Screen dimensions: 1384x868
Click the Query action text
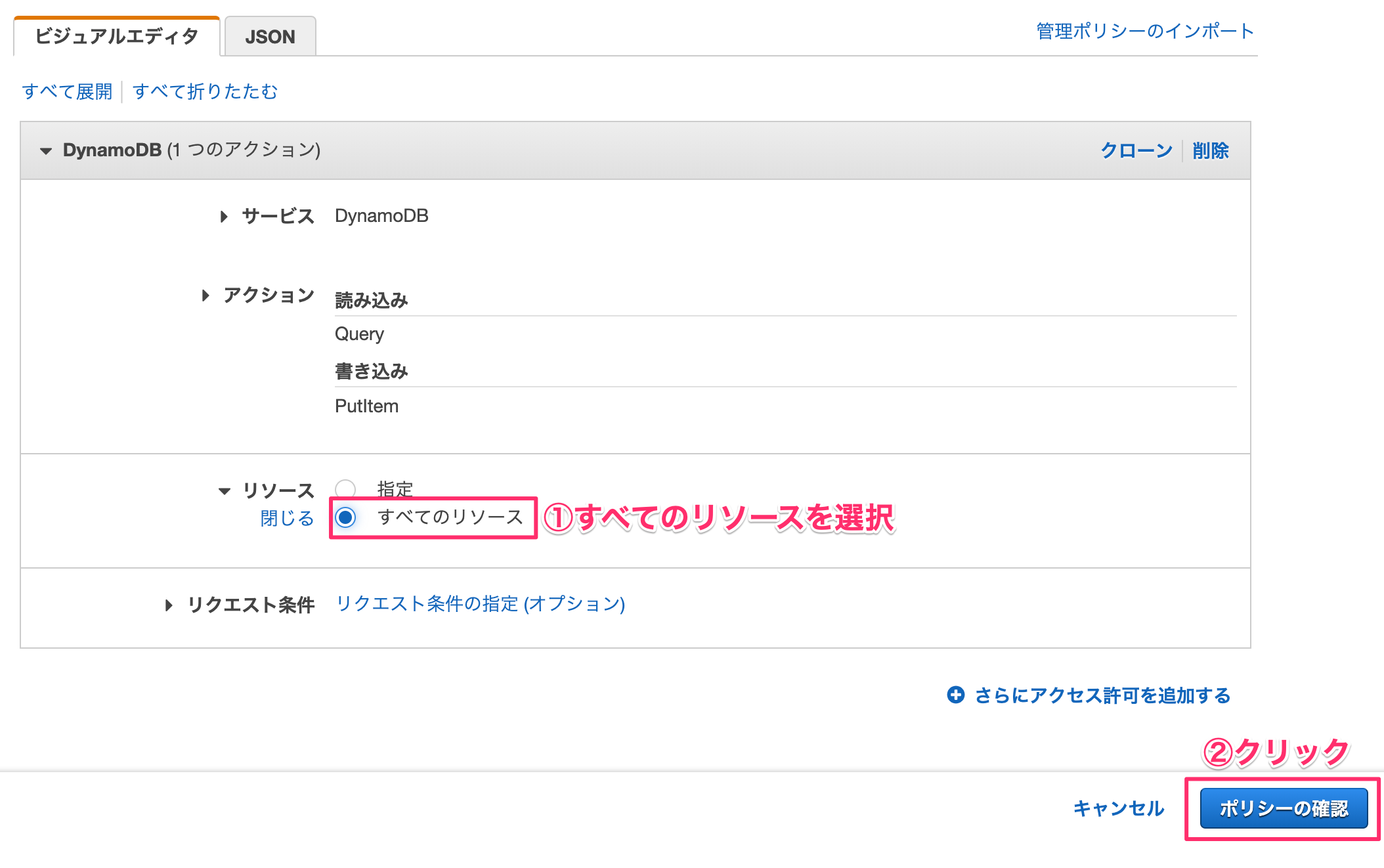[x=359, y=334]
